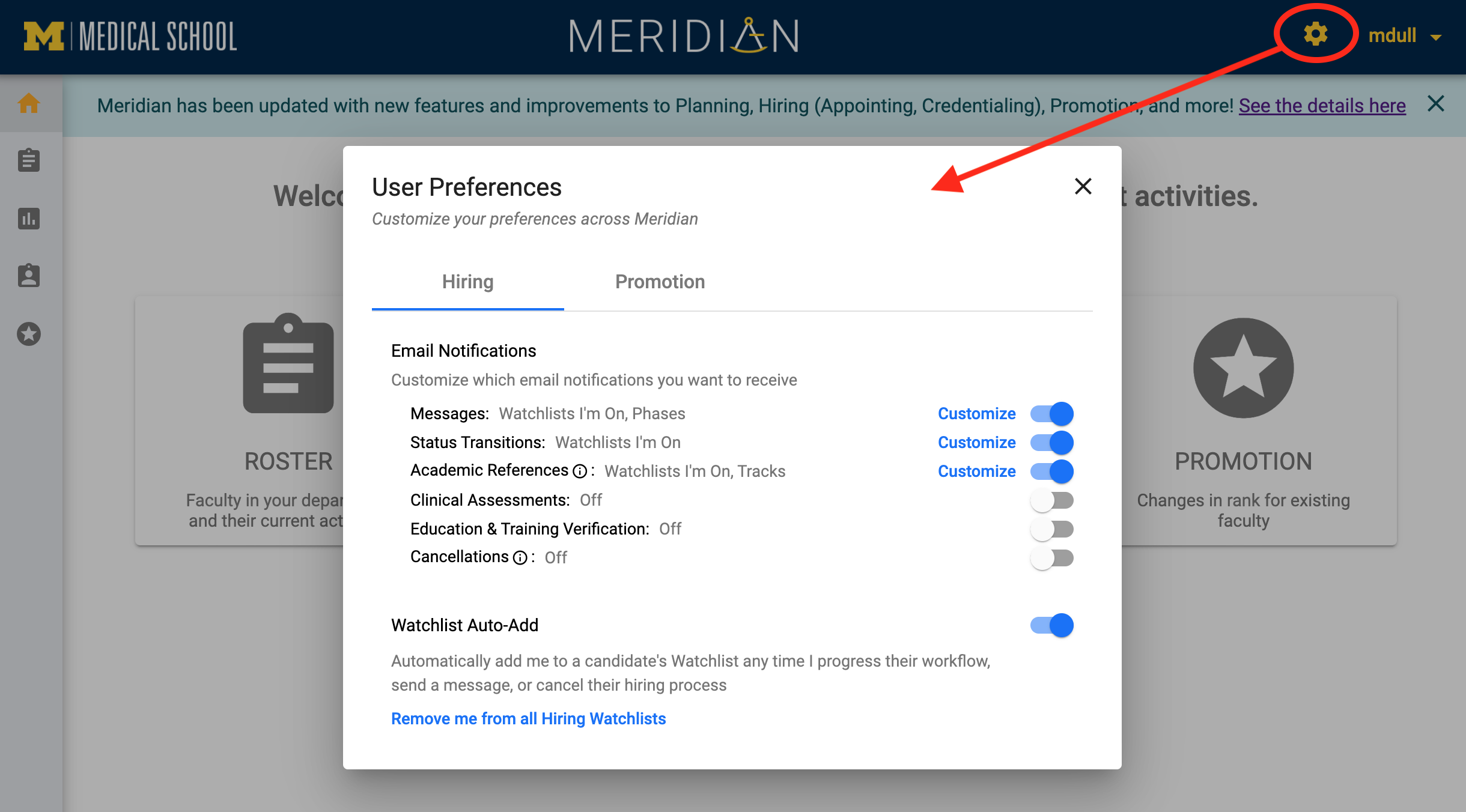Open the bar chart reports sidebar icon

29,219
